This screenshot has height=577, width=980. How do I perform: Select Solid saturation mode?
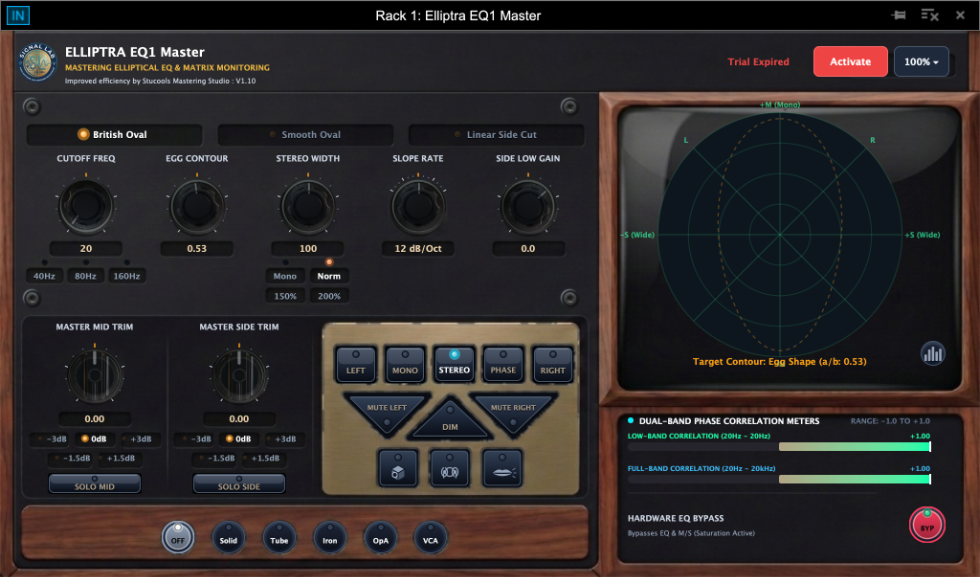[x=228, y=538]
